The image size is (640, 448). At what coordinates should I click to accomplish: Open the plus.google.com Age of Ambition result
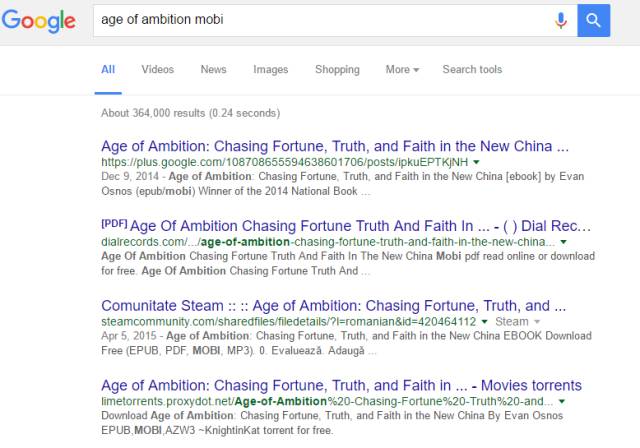[x=336, y=143]
